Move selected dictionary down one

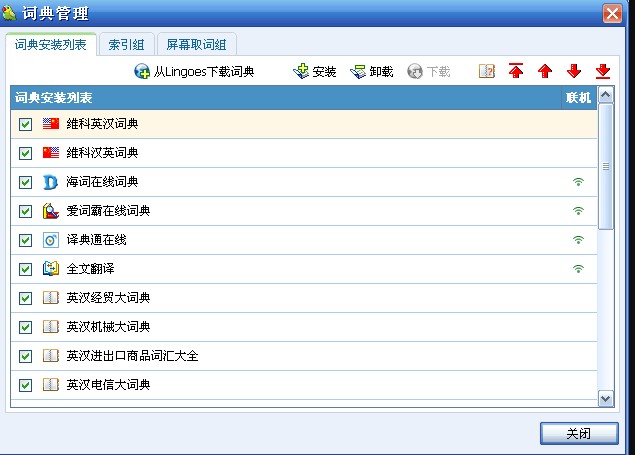(x=574, y=71)
